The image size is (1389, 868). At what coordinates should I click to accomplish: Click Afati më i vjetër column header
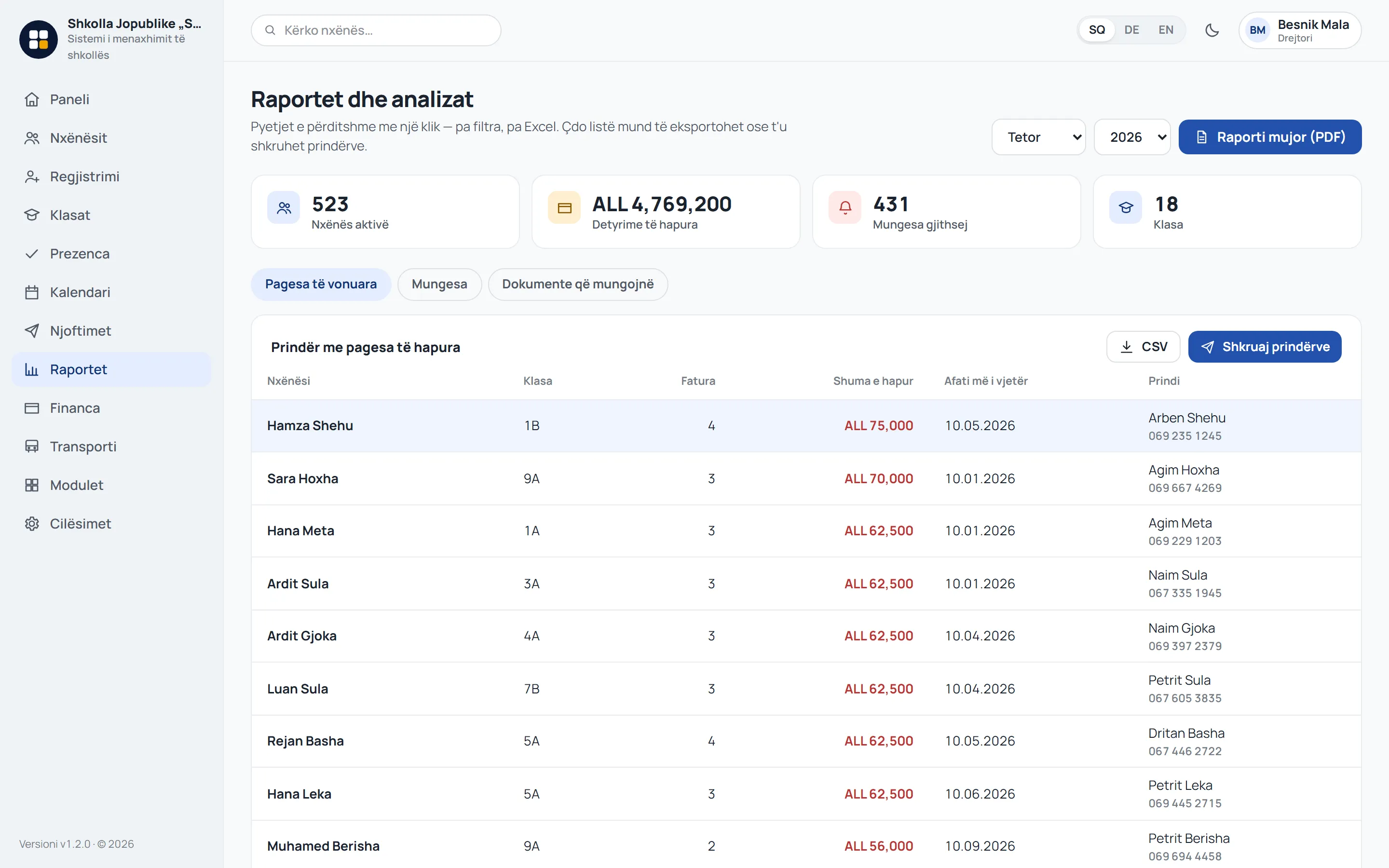tap(985, 380)
